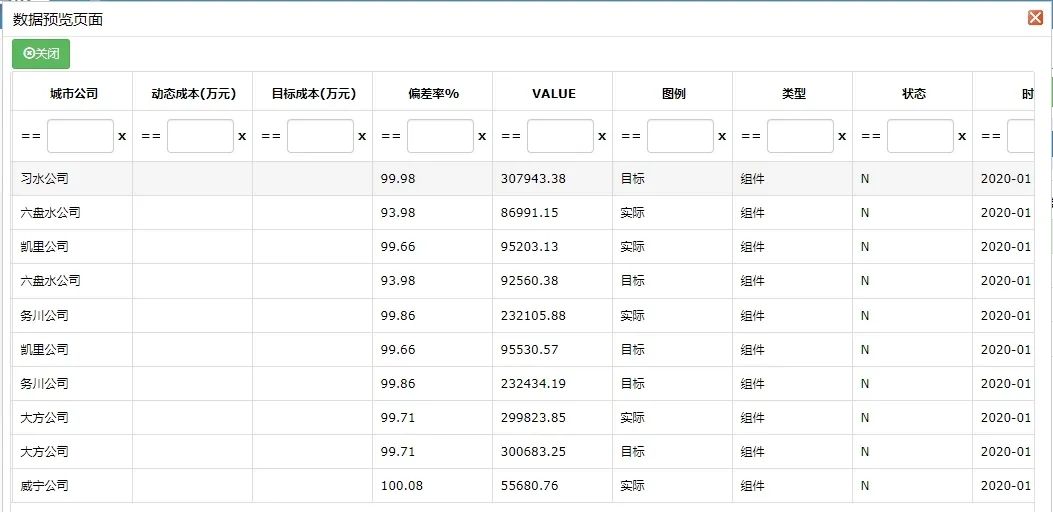Viewport: 1053px width, 513px height.
Task: Click the VALUE filter input field
Action: (x=560, y=136)
